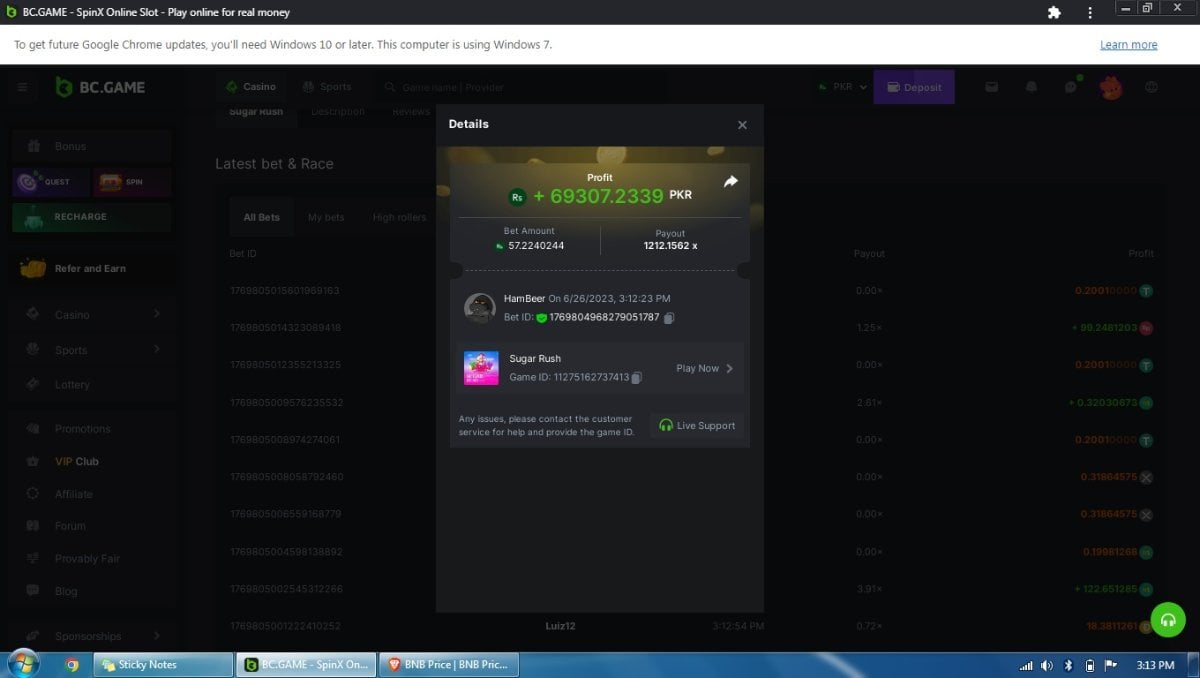Viewport: 1200px width, 678px height.
Task: Open the globe language icon
Action: click(1151, 87)
